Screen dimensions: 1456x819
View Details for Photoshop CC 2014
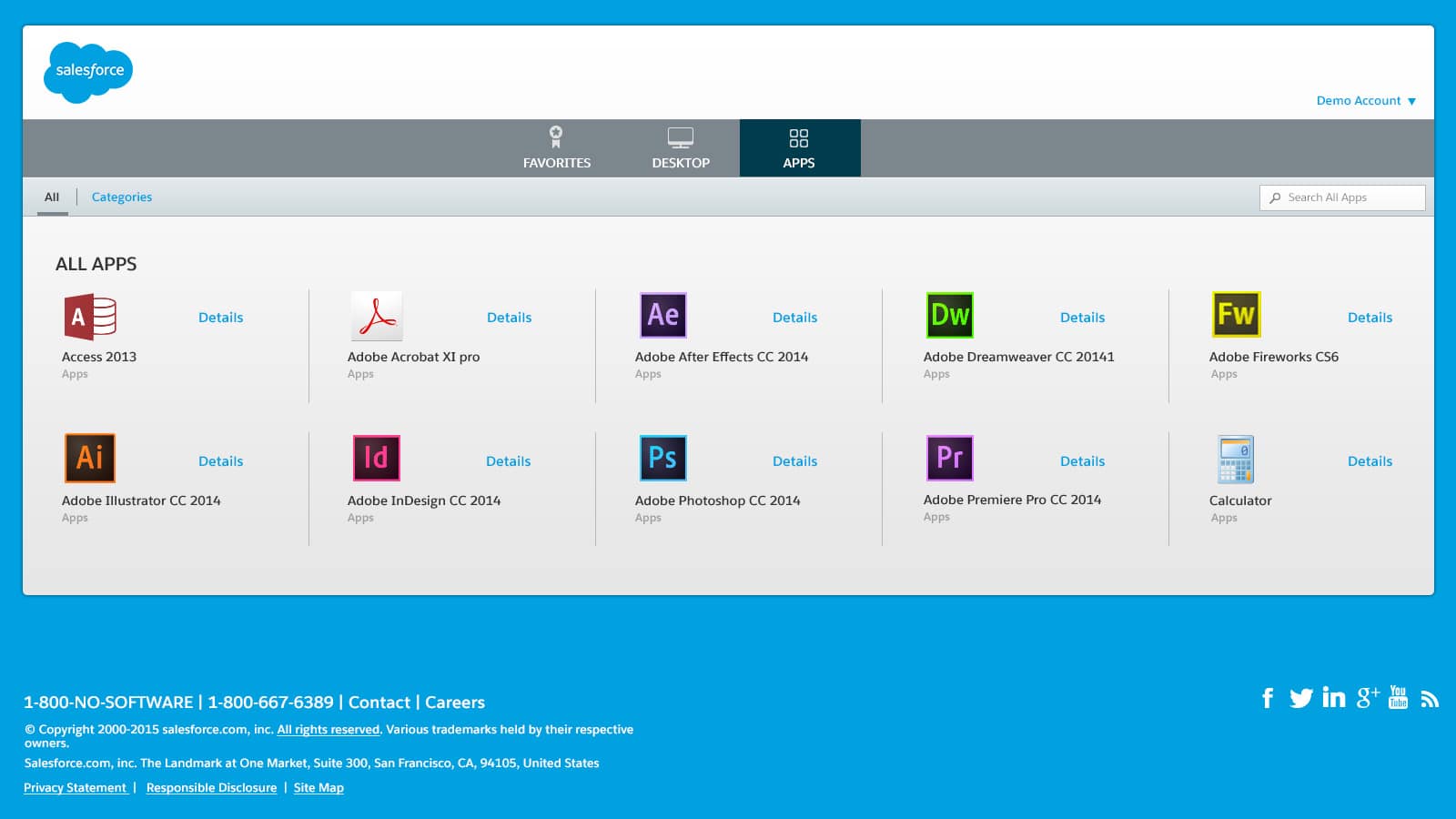(x=794, y=461)
